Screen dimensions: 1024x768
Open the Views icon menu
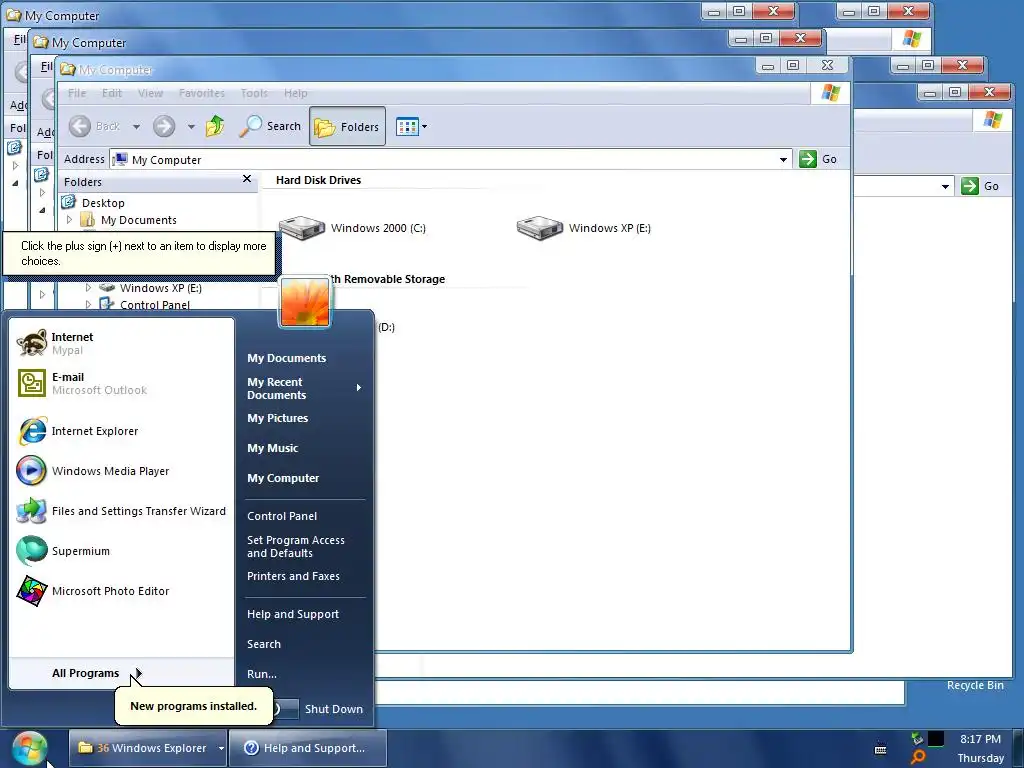click(411, 127)
